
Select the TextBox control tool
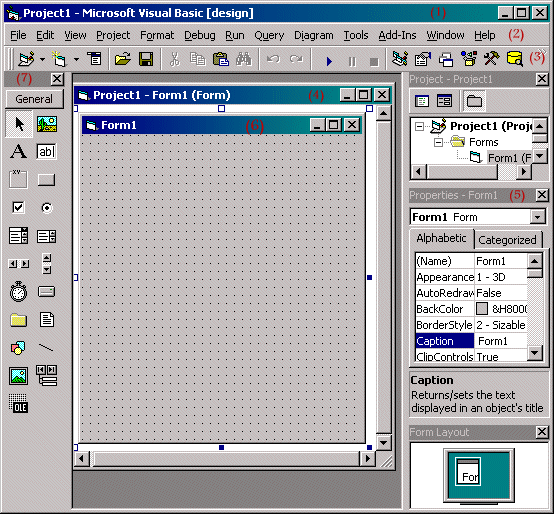(47, 152)
